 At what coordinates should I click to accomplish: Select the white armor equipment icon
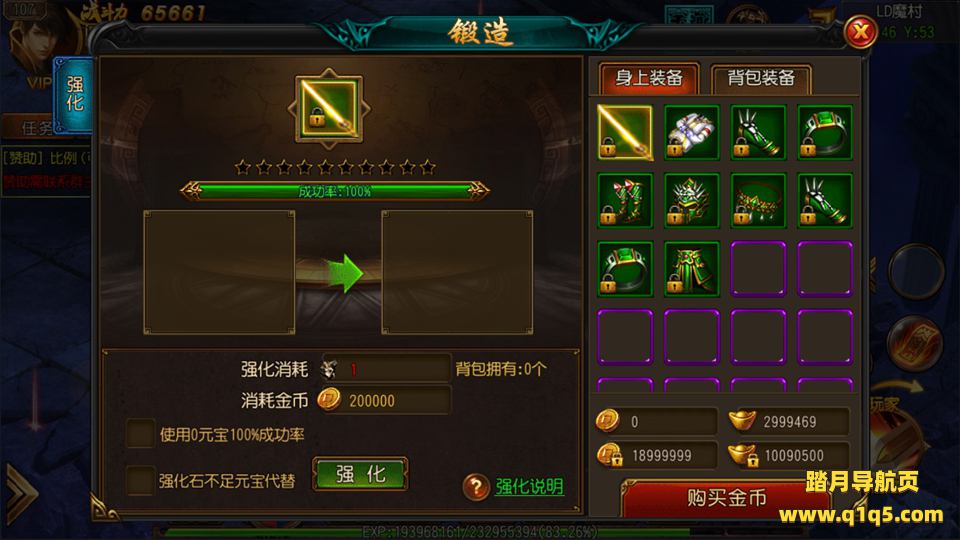692,132
